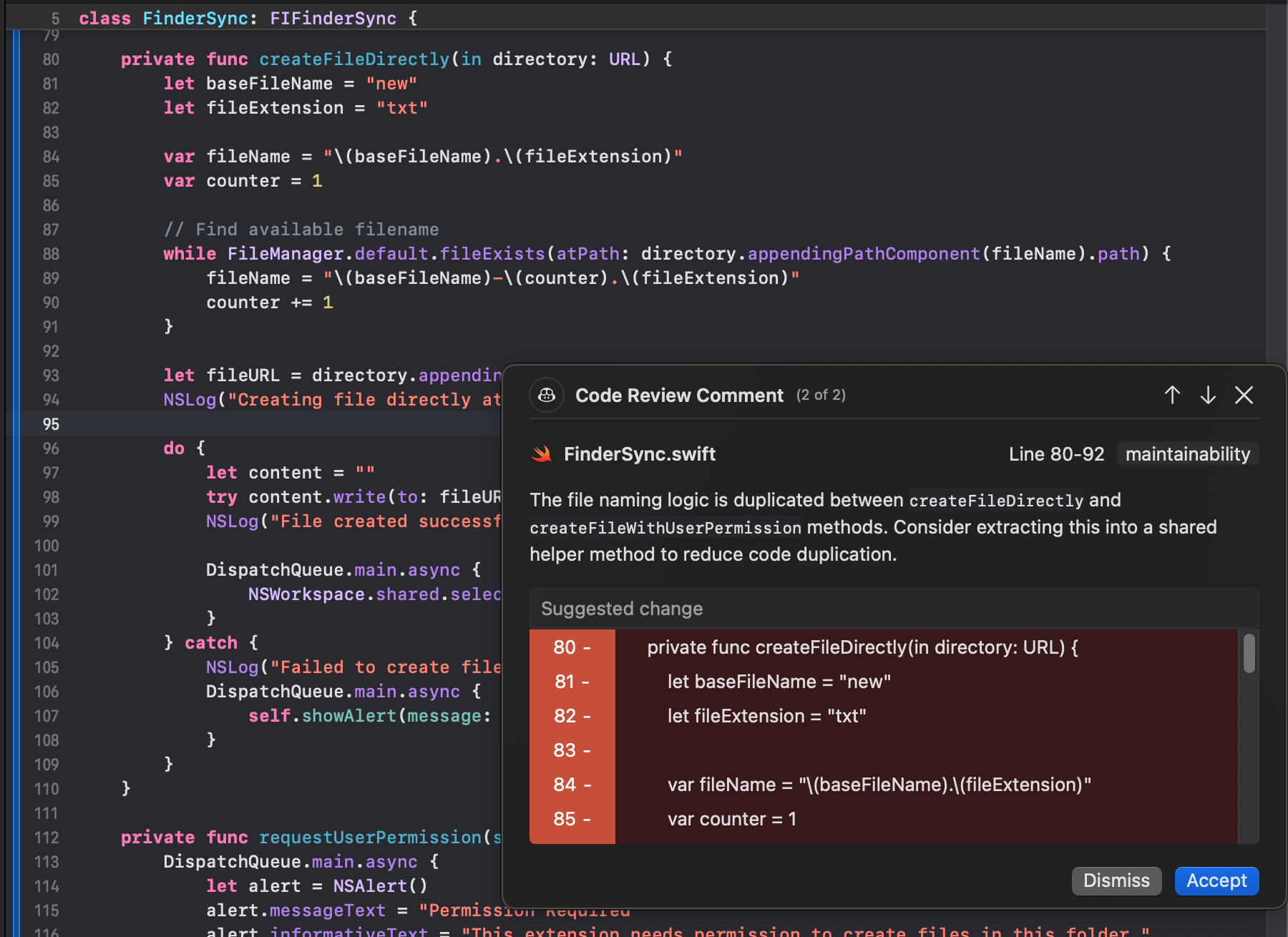Go to previous comment with the up arrow
Screen dimensions: 1288x937
(x=1171, y=395)
